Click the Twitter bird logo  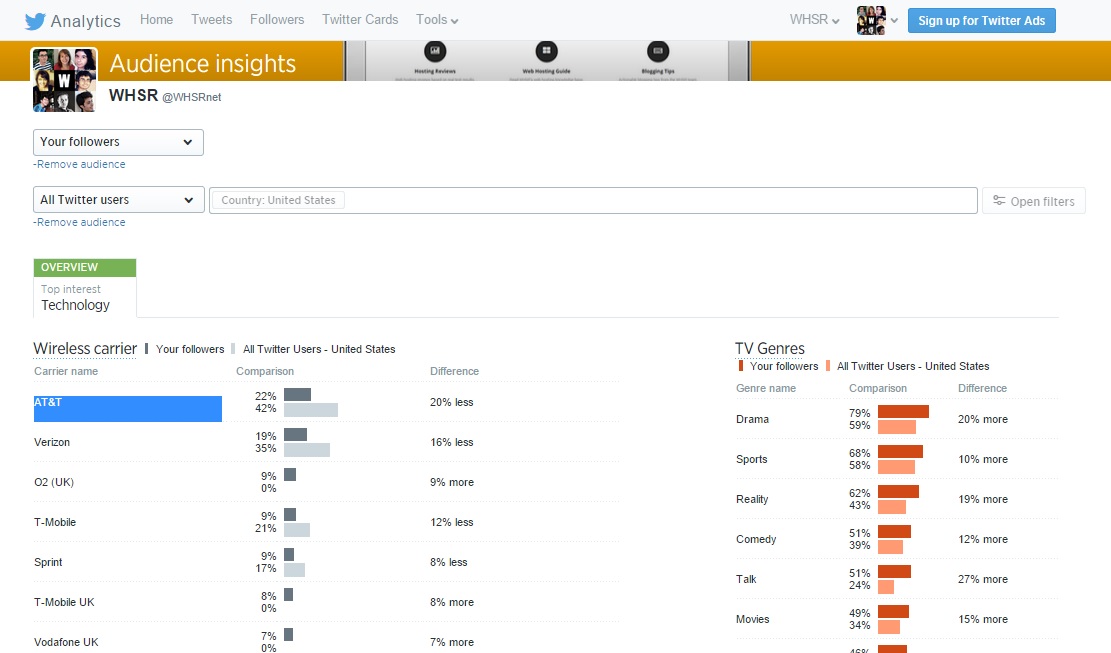pyautogui.click(x=35, y=21)
